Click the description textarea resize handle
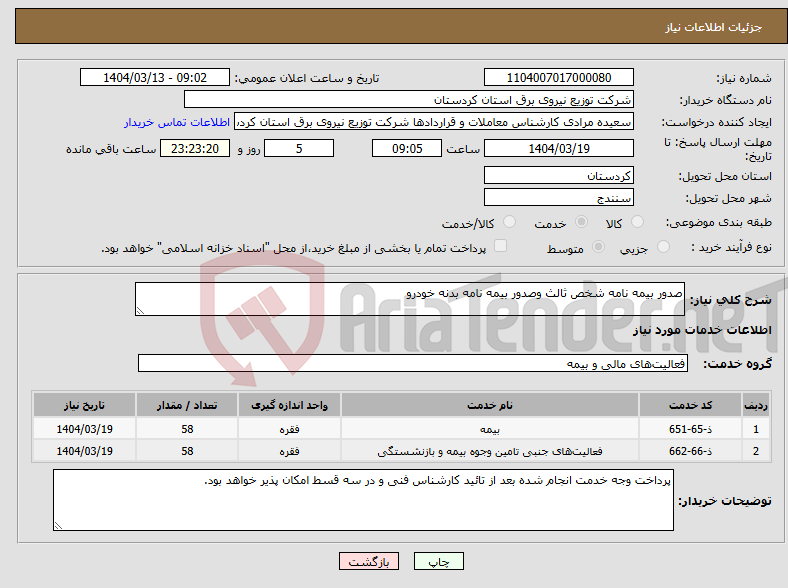Image resolution: width=788 pixels, height=588 pixels. (x=140, y=311)
